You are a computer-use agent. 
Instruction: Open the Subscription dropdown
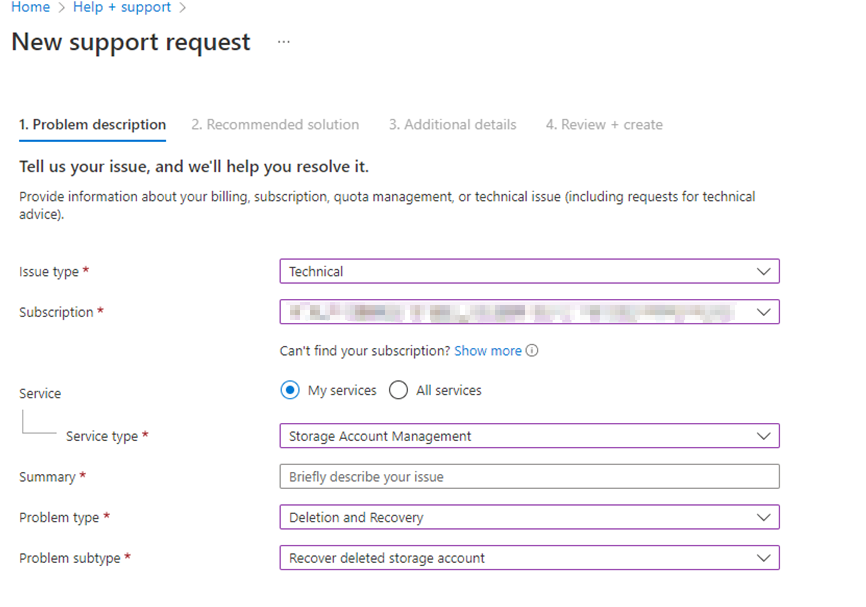tap(529, 311)
